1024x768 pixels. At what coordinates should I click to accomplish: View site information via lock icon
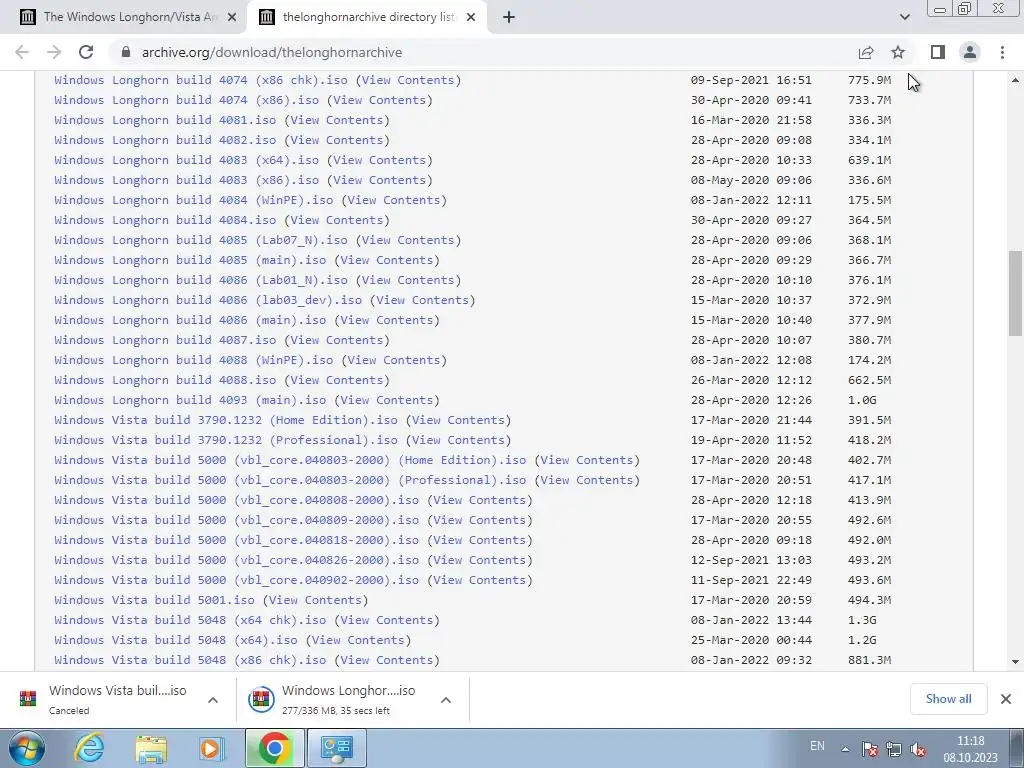pyautogui.click(x=126, y=52)
